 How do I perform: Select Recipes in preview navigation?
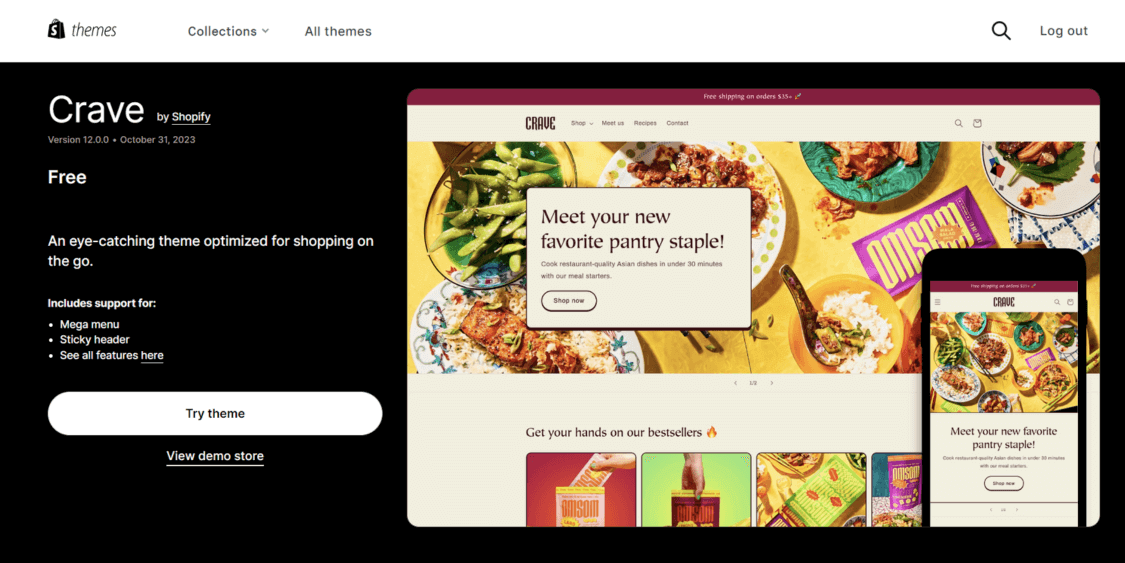[645, 123]
